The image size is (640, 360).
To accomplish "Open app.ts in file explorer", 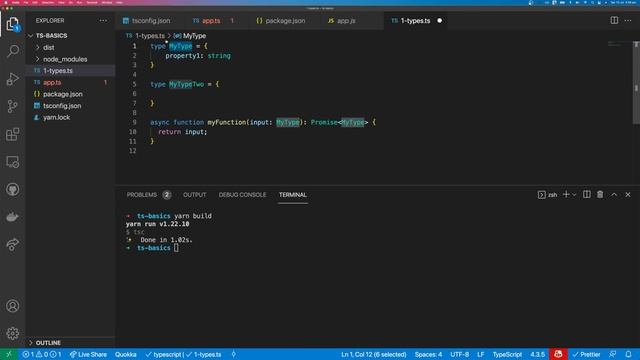I will 70,82.
